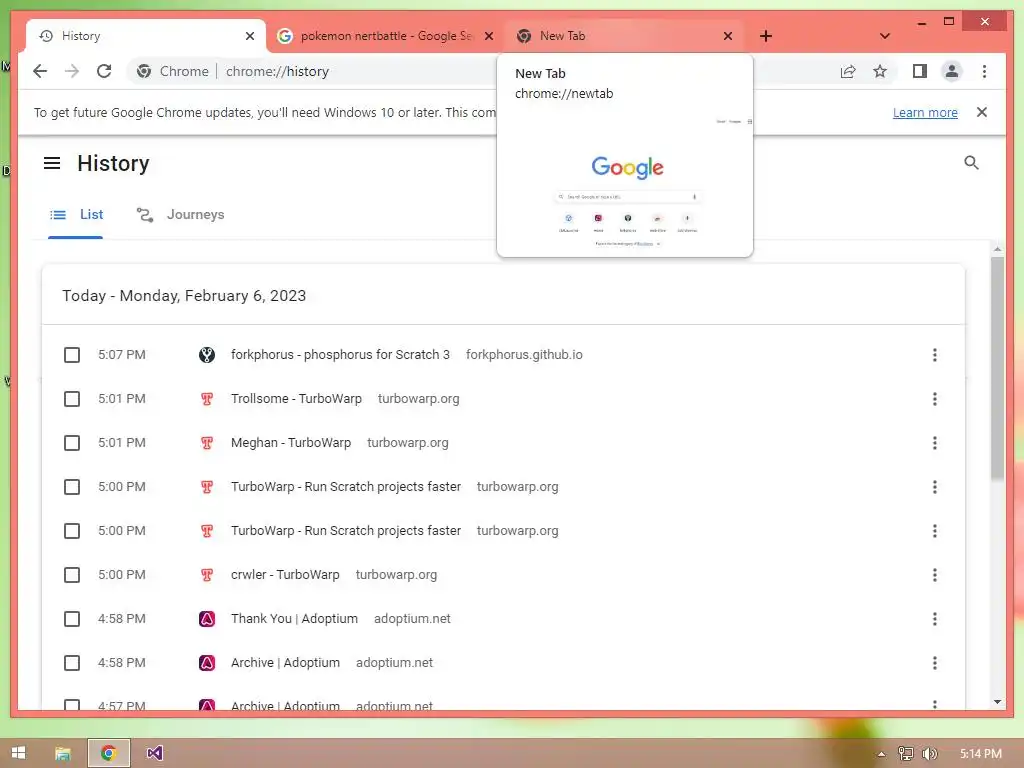This screenshot has width=1024, height=768.
Task: Switch to the Journeys view
Action: click(x=181, y=215)
